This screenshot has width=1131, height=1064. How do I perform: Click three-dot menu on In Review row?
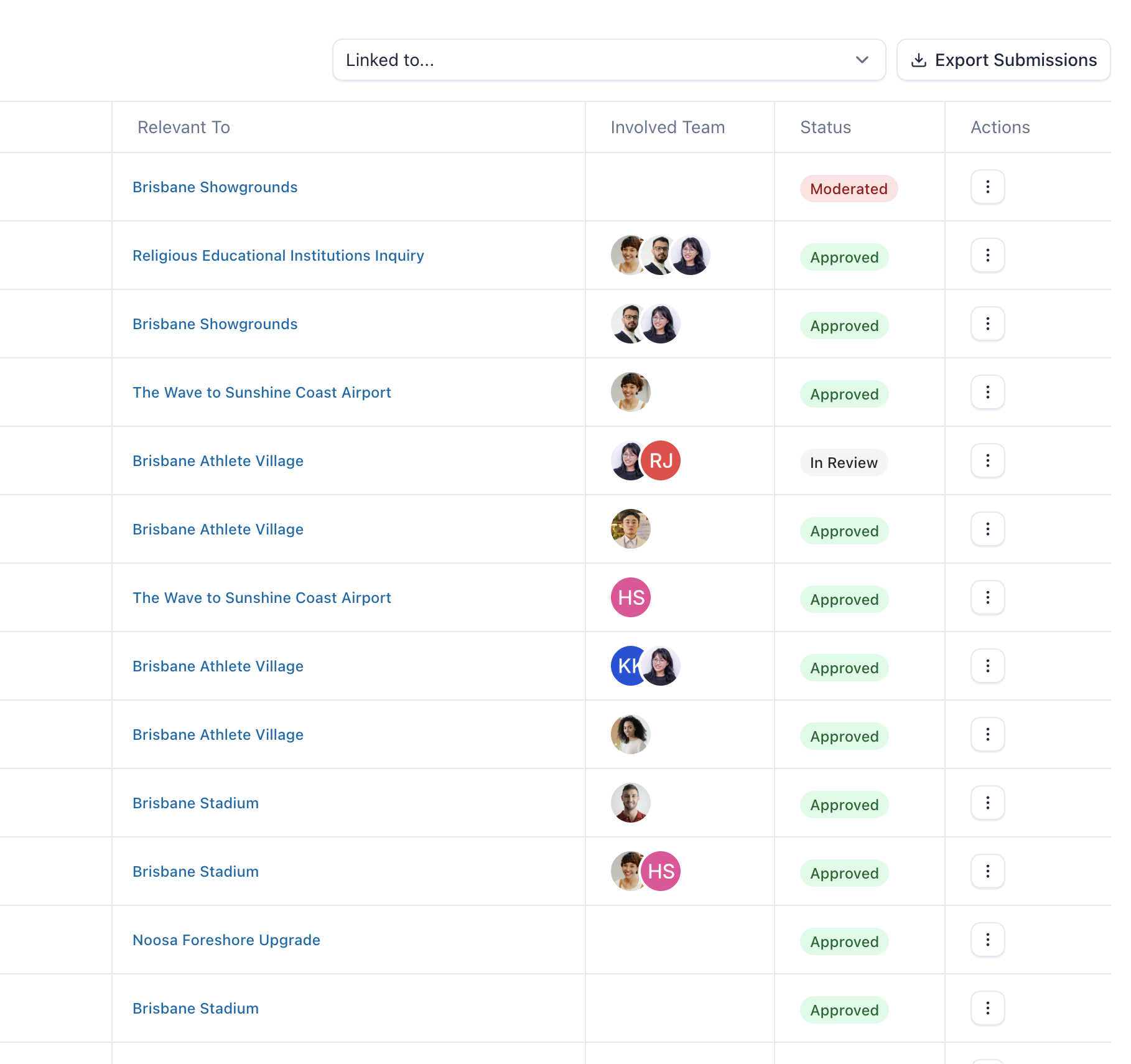[987, 460]
